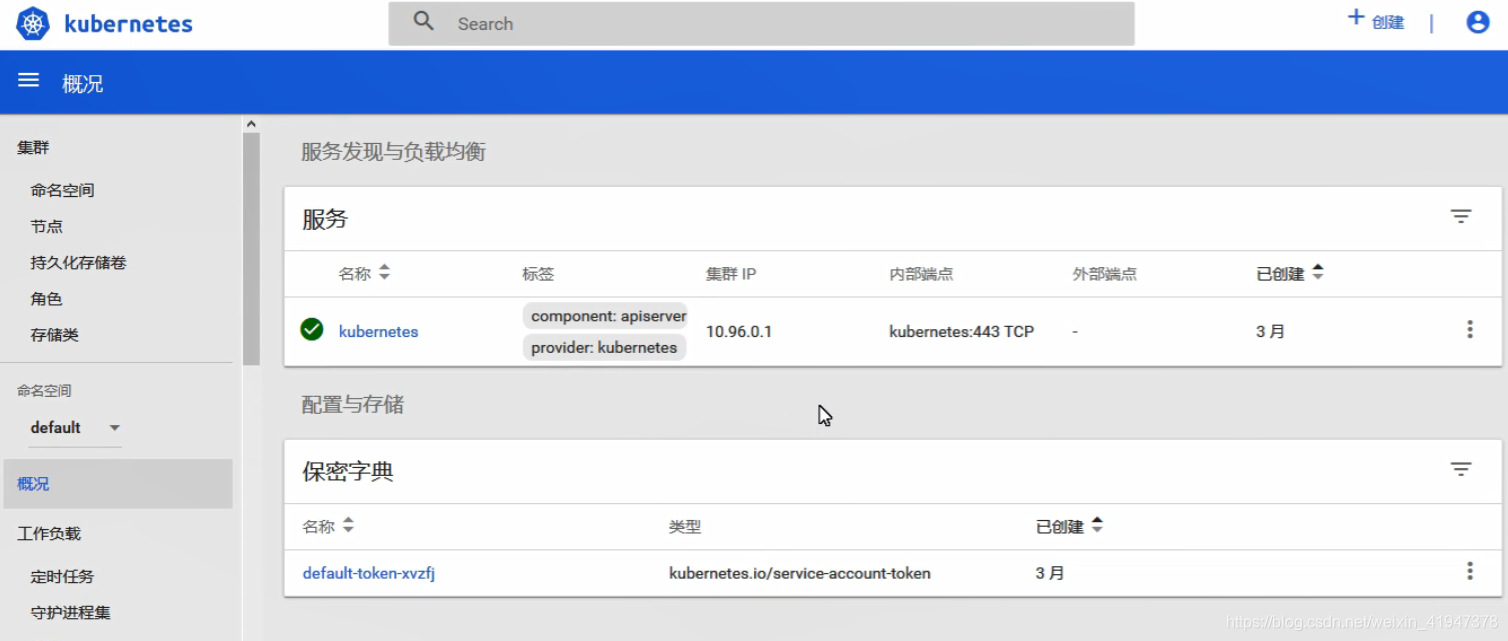Open the default namespace dropdown

114,428
